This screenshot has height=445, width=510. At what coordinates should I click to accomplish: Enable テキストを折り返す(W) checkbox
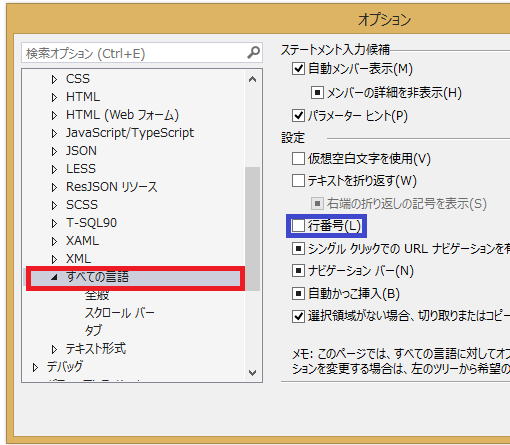pyautogui.click(x=298, y=181)
